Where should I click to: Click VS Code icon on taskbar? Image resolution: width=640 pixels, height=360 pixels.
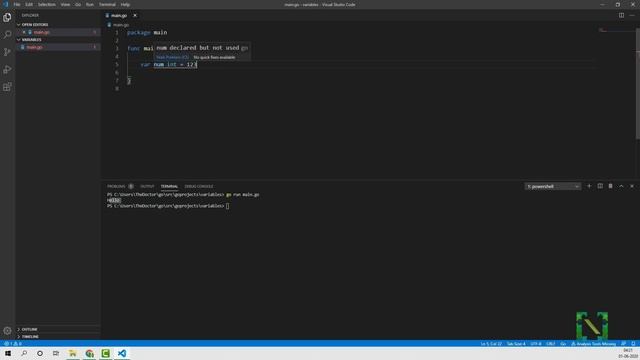tap(122, 353)
